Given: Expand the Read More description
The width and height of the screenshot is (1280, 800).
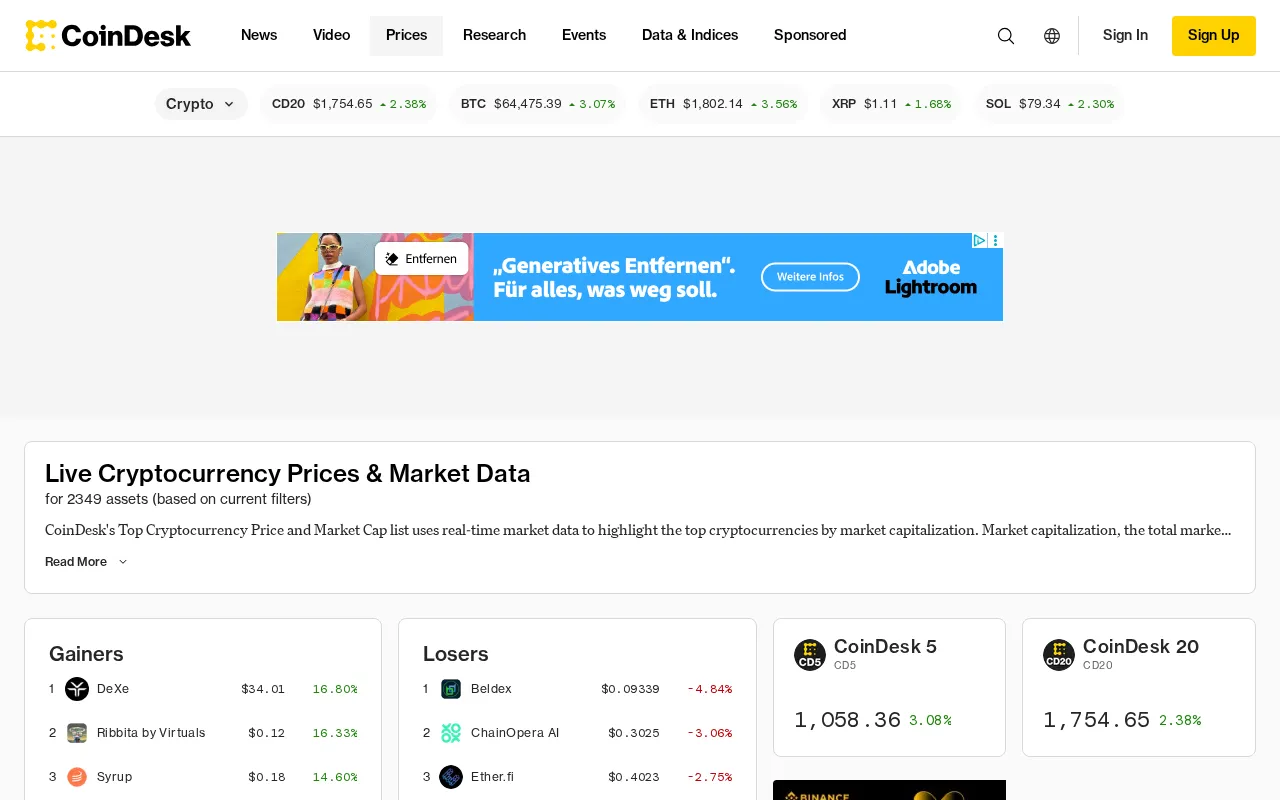Looking at the screenshot, I should pos(87,562).
